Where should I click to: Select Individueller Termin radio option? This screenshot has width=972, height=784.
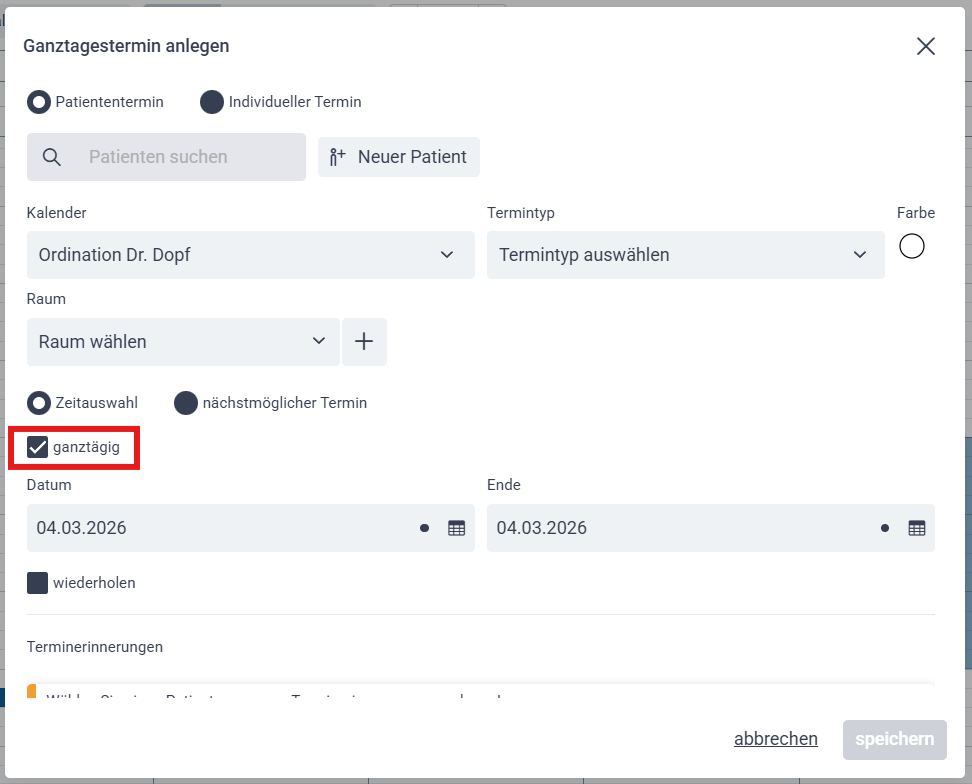[212, 102]
